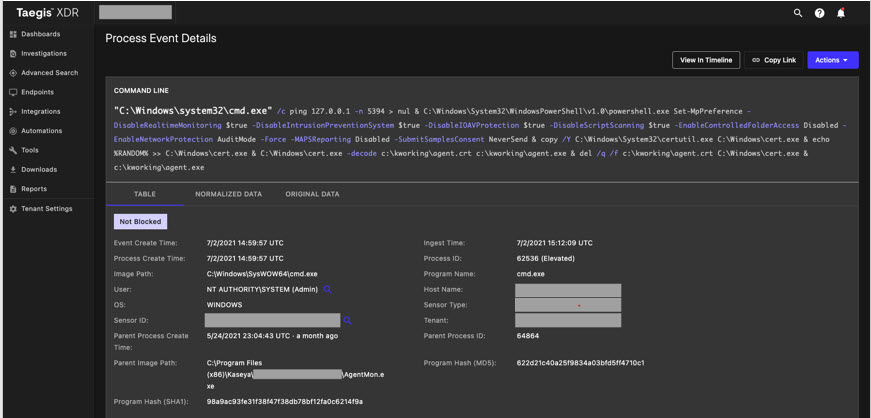Click the OS value WINDOWS
871x418 pixels.
pos(224,305)
